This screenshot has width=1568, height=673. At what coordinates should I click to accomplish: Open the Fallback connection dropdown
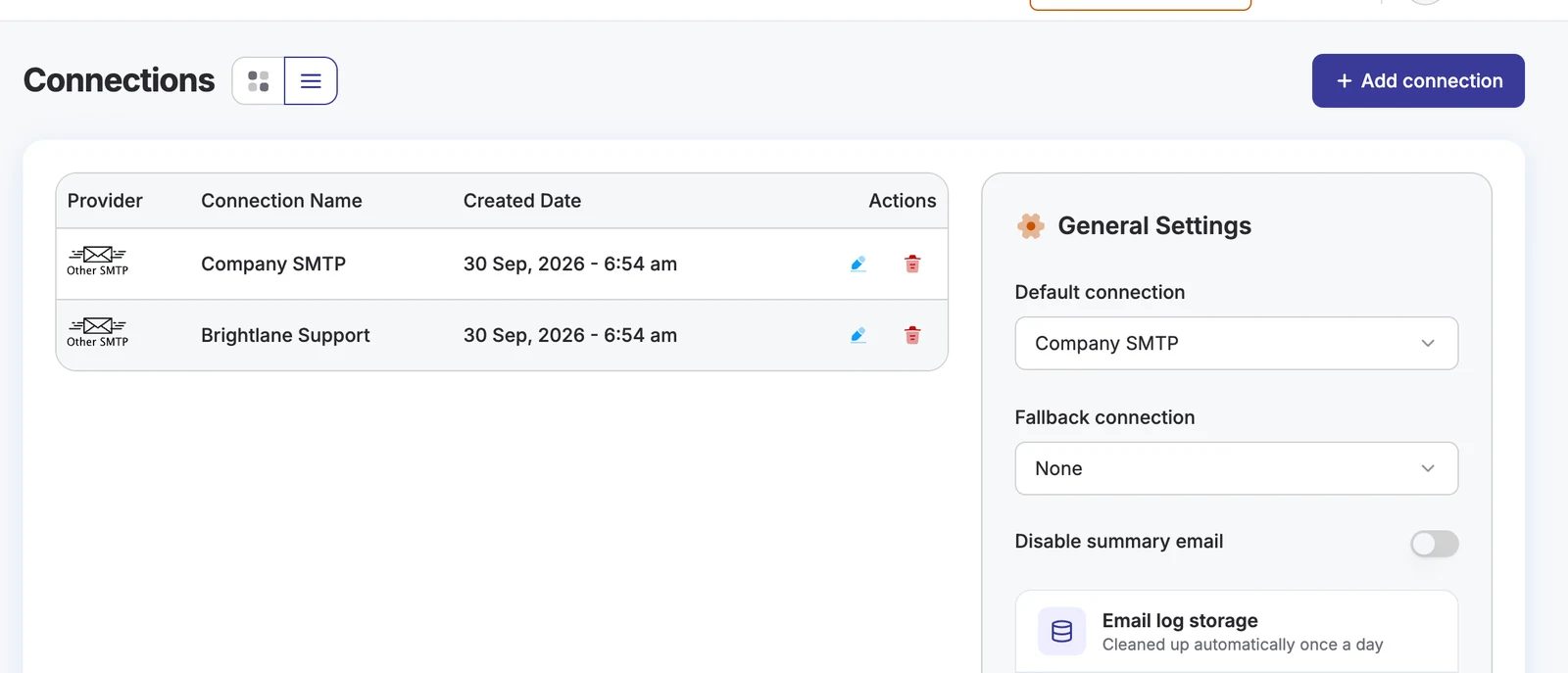coord(1237,468)
